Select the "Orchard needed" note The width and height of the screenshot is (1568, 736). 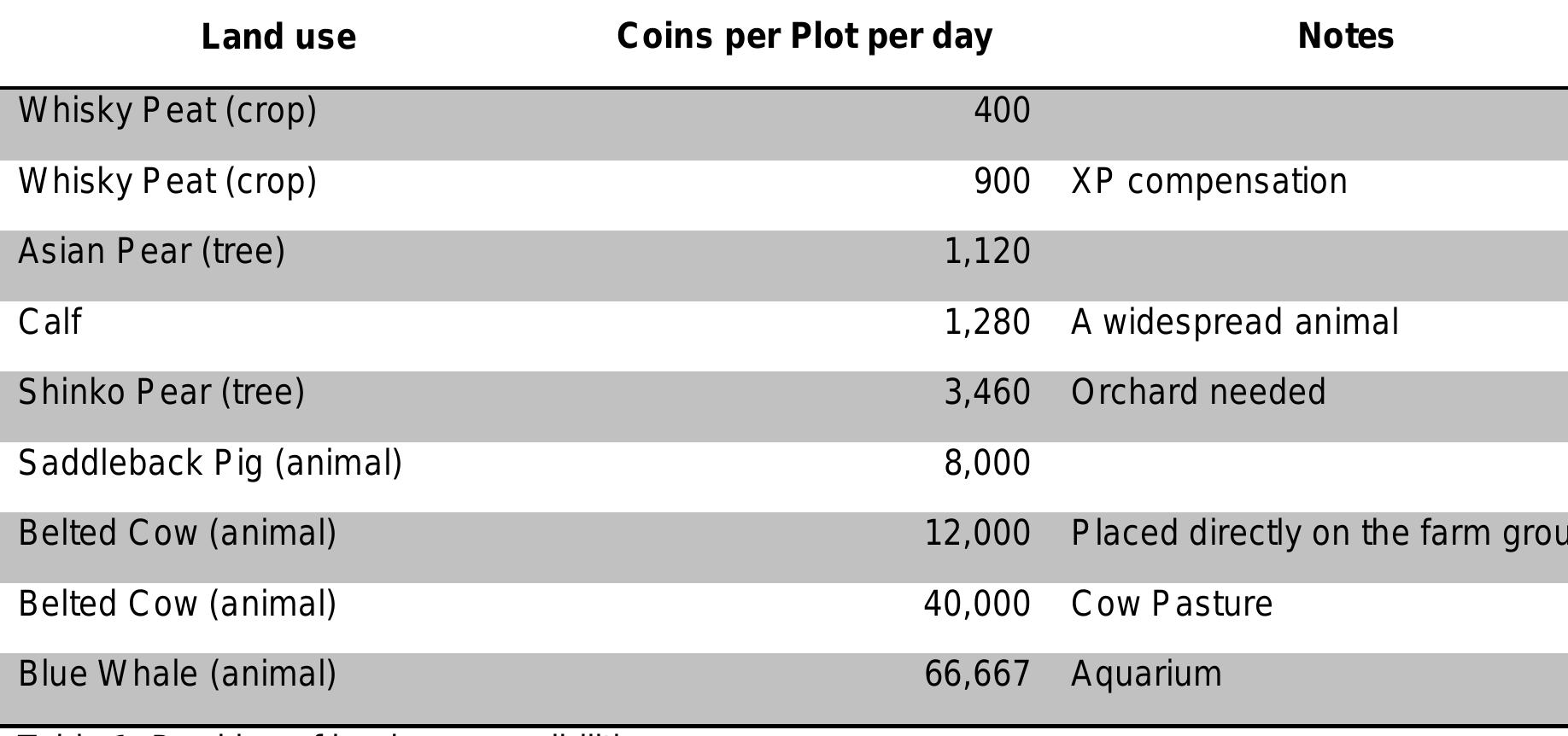click(x=1198, y=393)
